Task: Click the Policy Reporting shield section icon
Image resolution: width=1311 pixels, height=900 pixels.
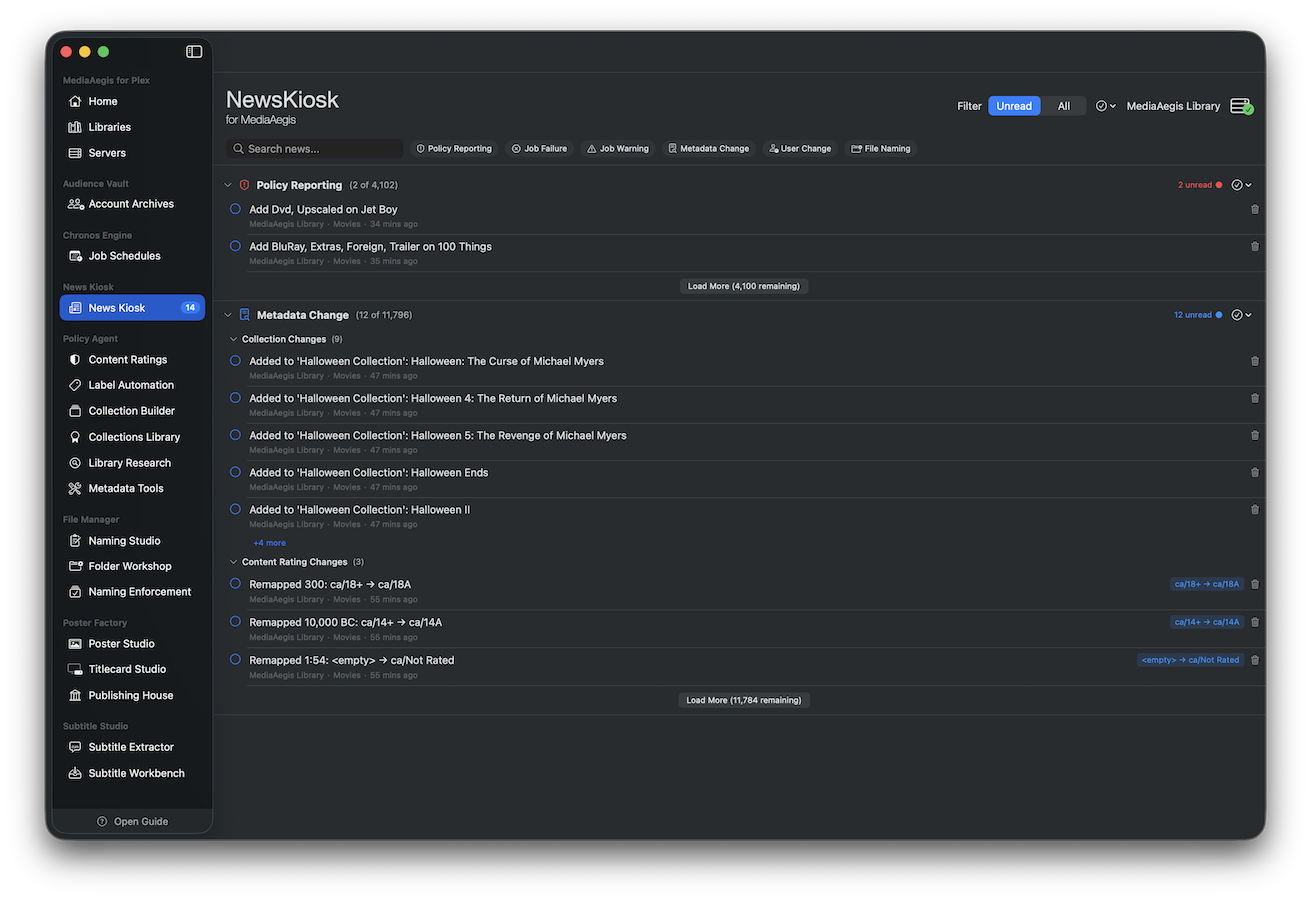Action: (x=244, y=185)
